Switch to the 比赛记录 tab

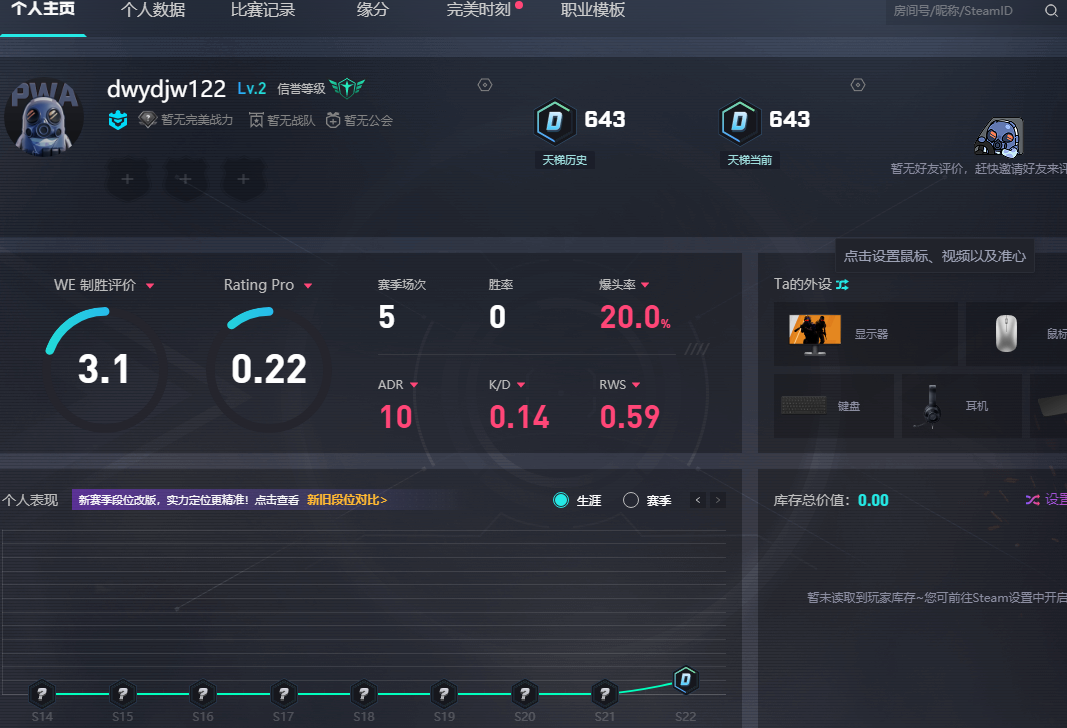click(262, 11)
